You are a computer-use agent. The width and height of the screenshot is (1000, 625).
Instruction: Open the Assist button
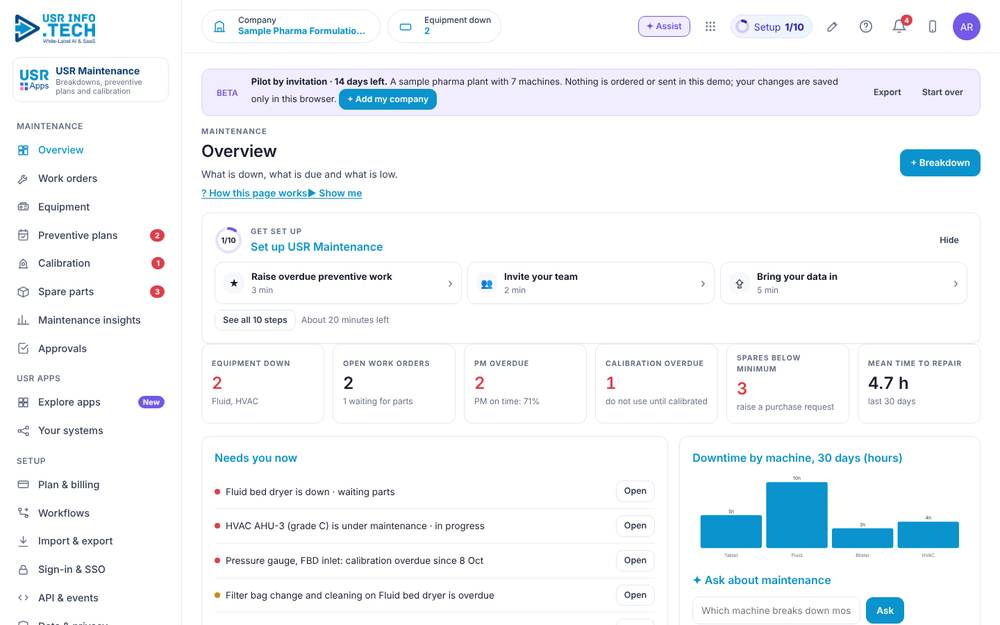click(664, 26)
